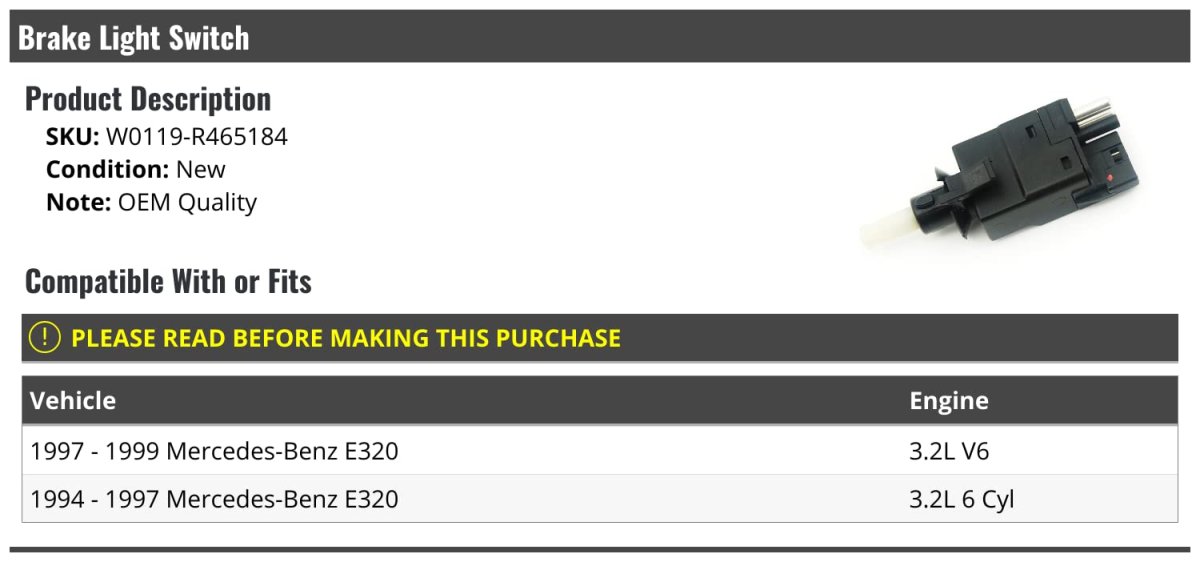
Task: Click the 3.2L 6 Cyl engine cell
Action: [x=961, y=498]
